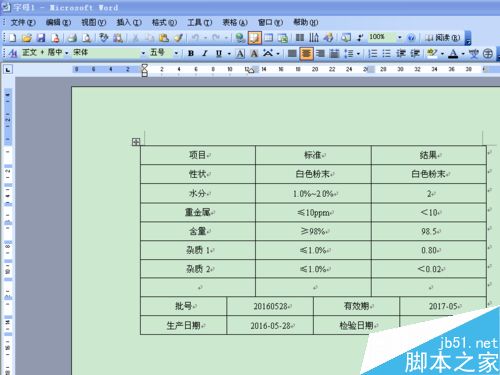Image resolution: width=500 pixels, height=375 pixels.
Task: Toggle align left
Action: pyautogui.click(x=292, y=53)
